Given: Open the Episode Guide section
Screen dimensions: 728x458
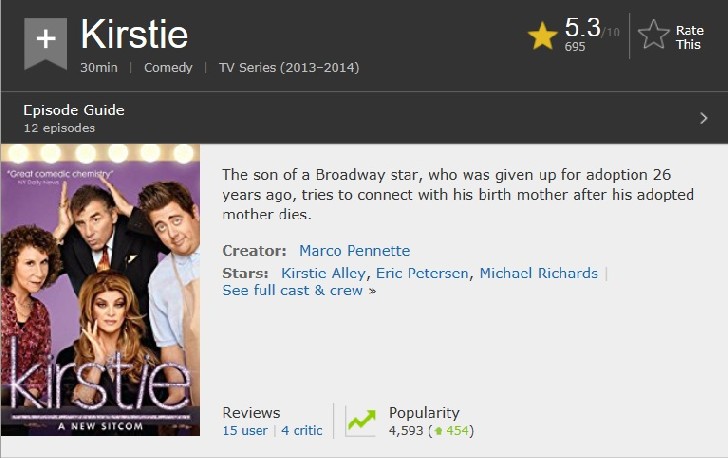Looking at the screenshot, I should [x=74, y=110].
